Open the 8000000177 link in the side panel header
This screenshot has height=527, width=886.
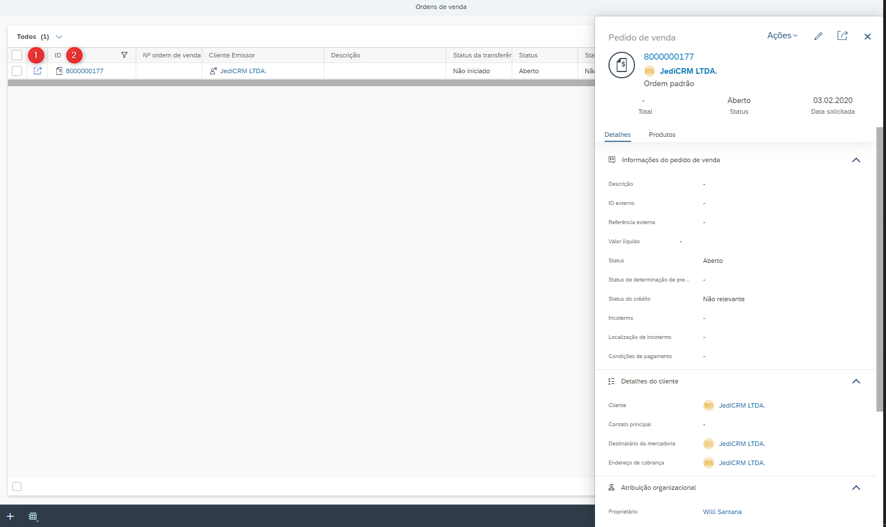pyautogui.click(x=668, y=56)
